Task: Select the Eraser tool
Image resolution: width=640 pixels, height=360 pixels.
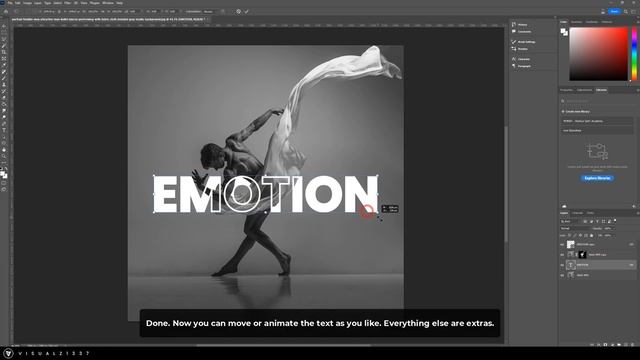Action: 4,98
